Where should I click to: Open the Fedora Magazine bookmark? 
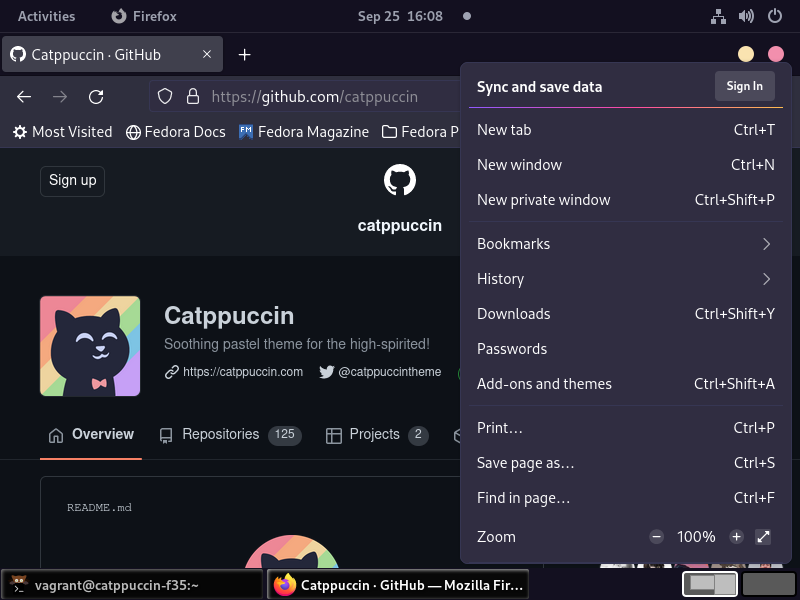click(x=304, y=132)
